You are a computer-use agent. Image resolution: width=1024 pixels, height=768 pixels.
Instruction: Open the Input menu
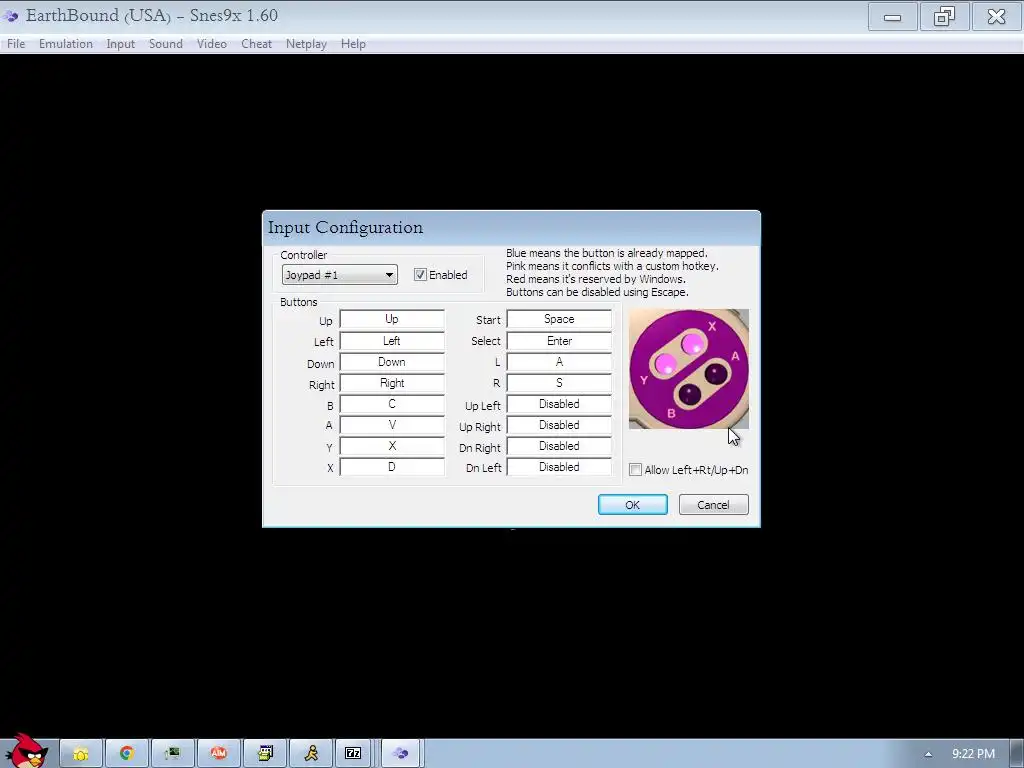tap(120, 44)
